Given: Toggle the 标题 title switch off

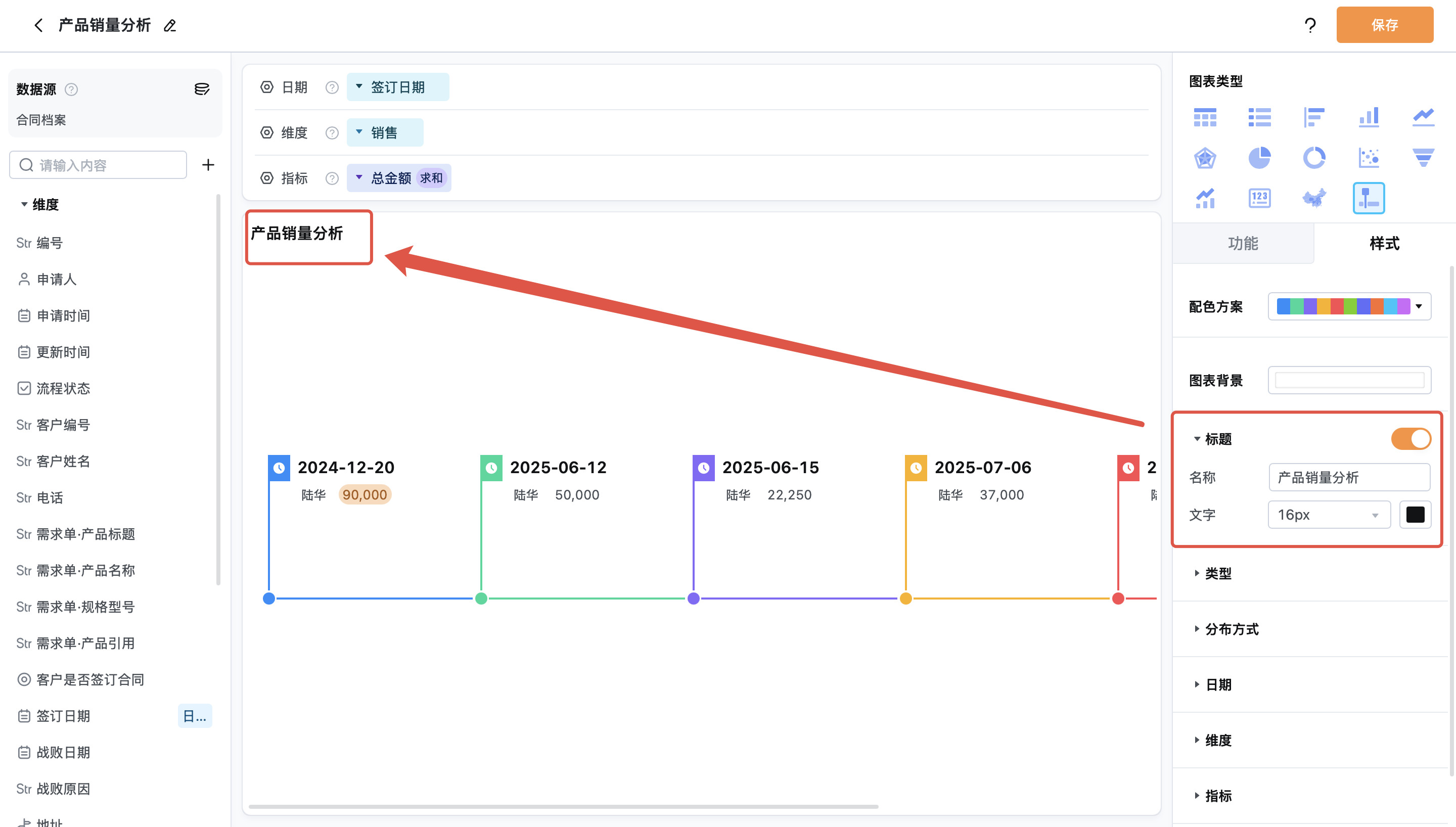Looking at the screenshot, I should click(x=1410, y=438).
